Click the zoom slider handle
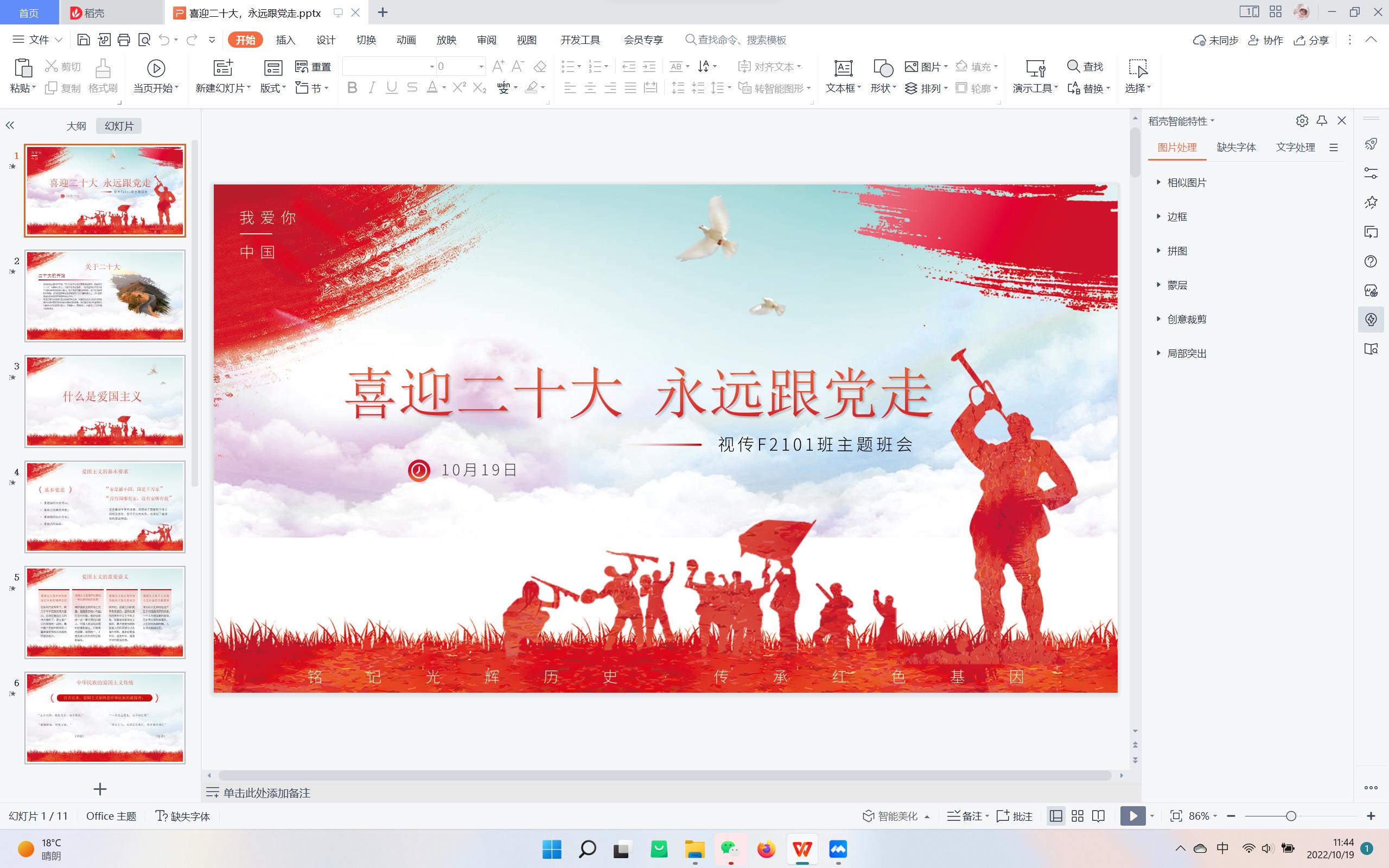1389x868 pixels. tap(1291, 816)
